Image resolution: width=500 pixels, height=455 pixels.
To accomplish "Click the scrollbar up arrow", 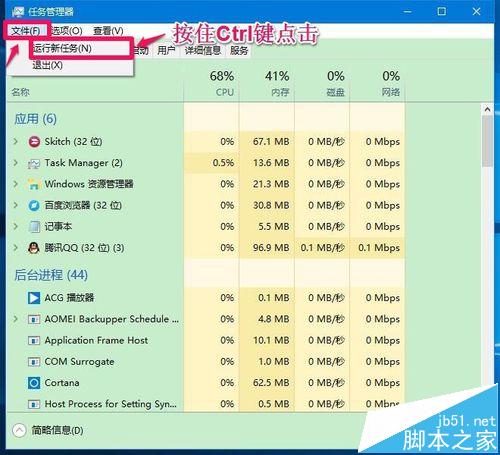I will (487, 109).
